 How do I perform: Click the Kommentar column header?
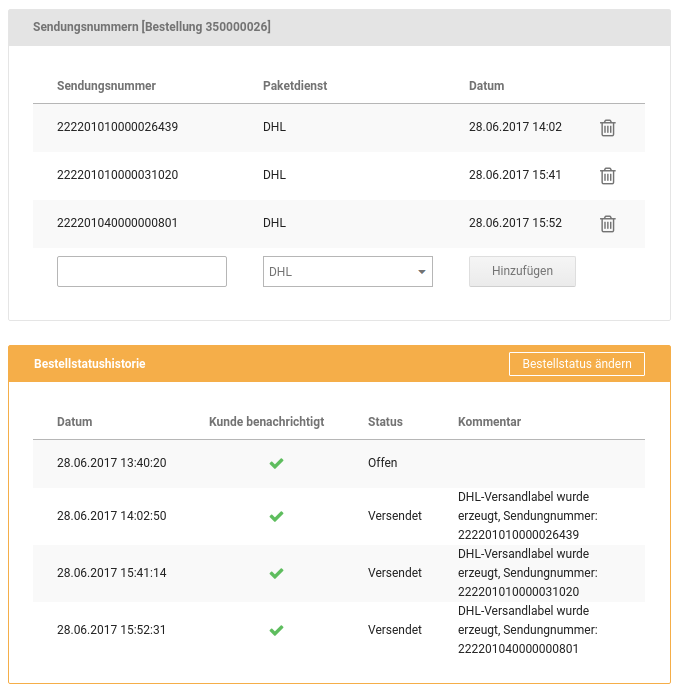tap(489, 422)
